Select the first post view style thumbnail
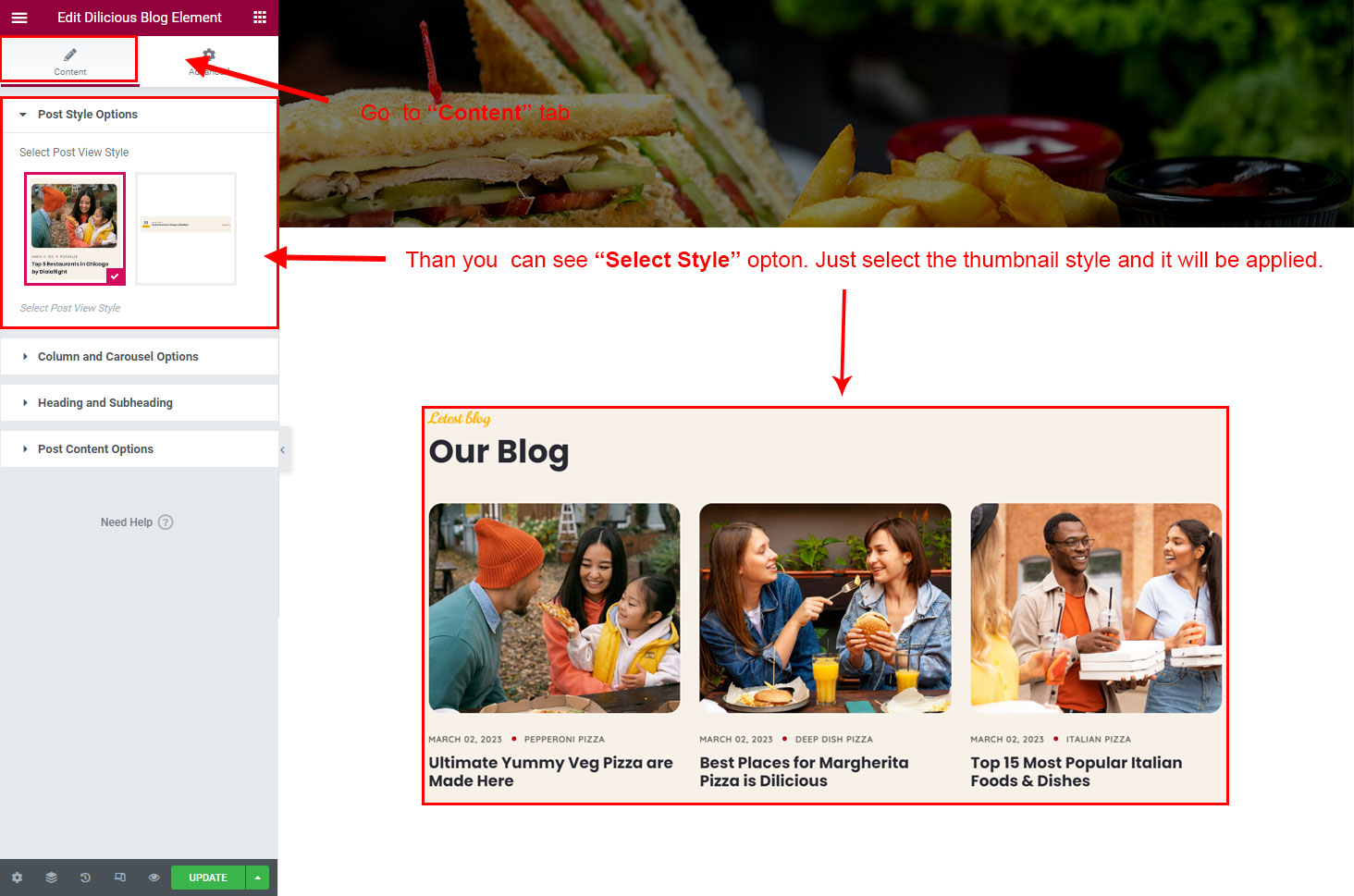This screenshot has width=1354, height=896. pyautogui.click(x=75, y=228)
